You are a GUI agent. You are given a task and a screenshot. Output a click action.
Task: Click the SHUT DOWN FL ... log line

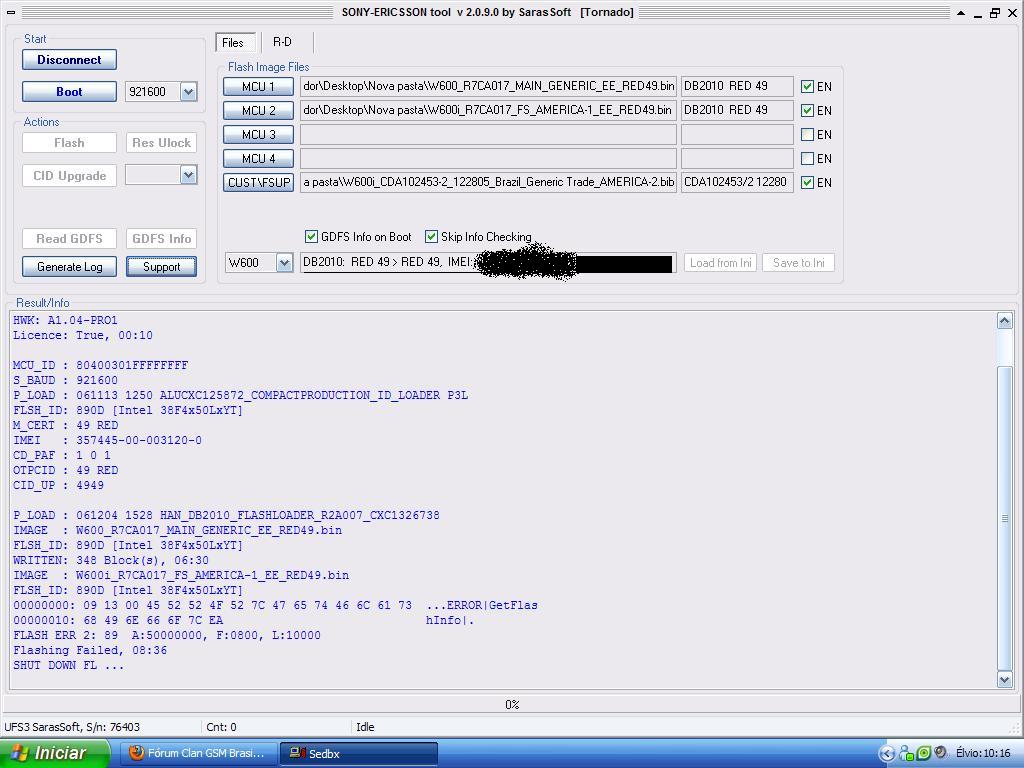69,665
